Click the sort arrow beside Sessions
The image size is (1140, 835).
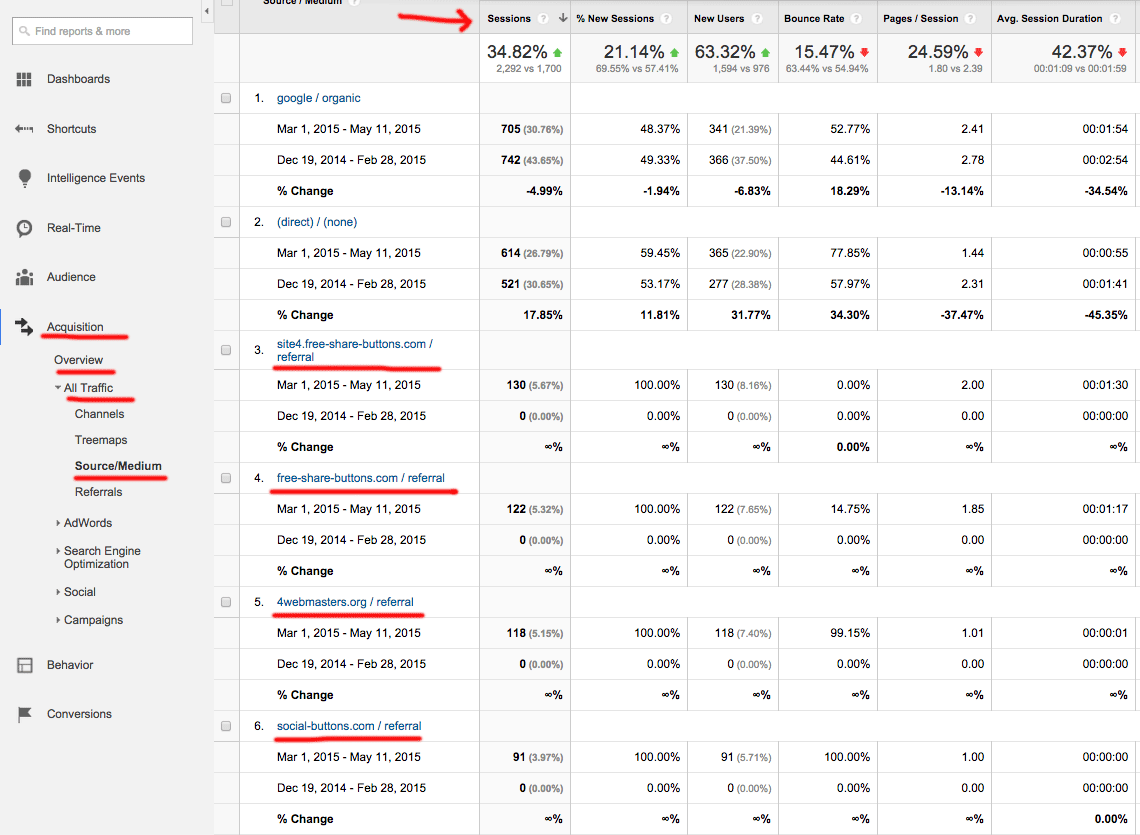coord(563,18)
